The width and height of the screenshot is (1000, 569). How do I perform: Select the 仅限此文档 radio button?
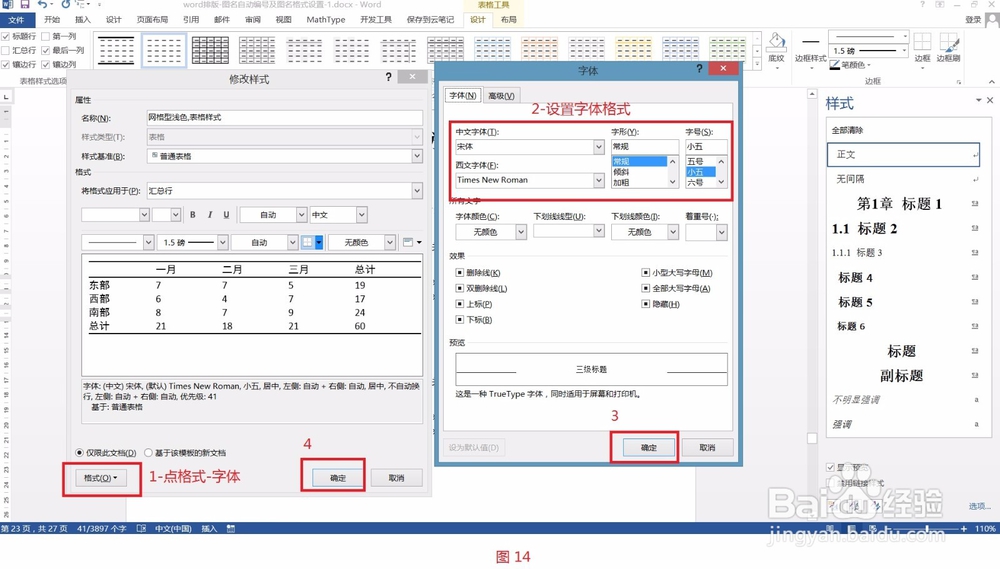(80, 453)
